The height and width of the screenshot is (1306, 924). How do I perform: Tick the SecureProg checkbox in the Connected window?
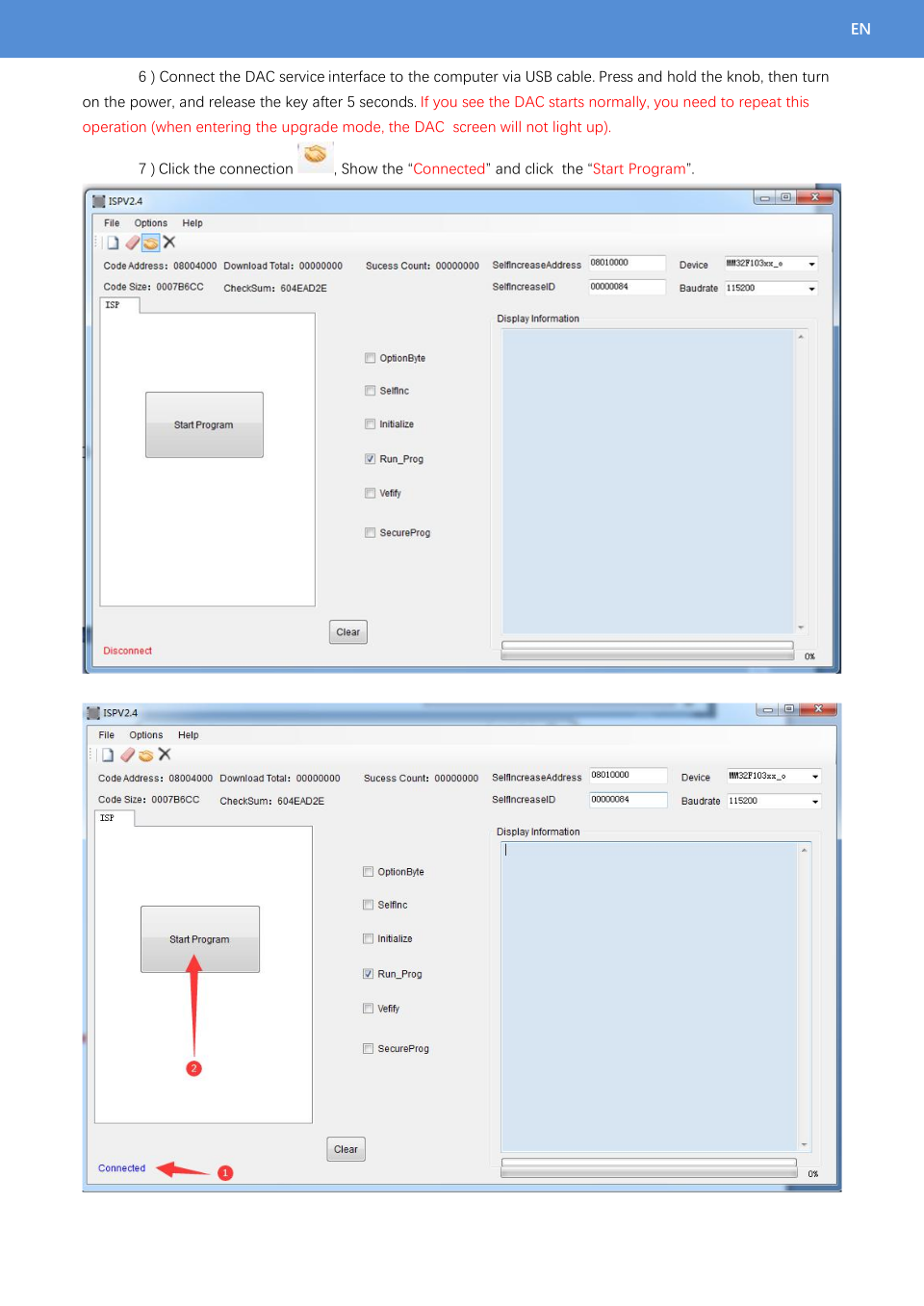(369, 1049)
